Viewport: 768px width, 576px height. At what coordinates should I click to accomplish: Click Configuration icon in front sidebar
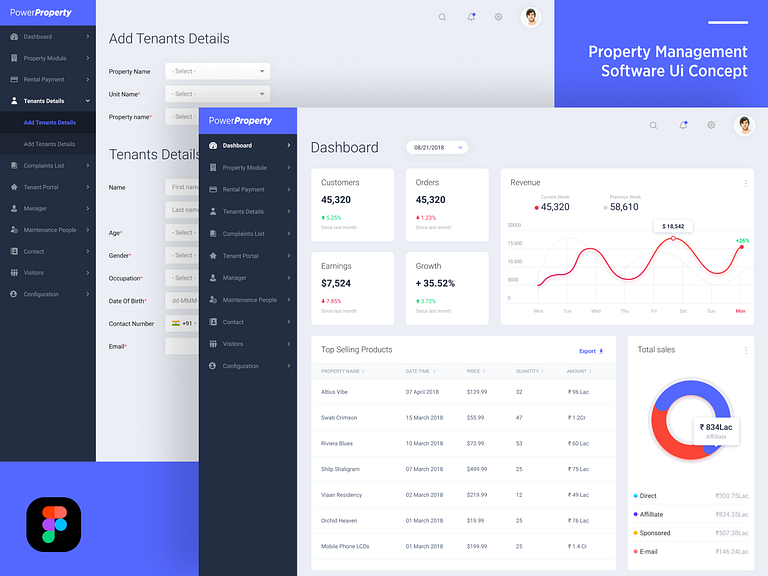pyautogui.click(x=213, y=366)
